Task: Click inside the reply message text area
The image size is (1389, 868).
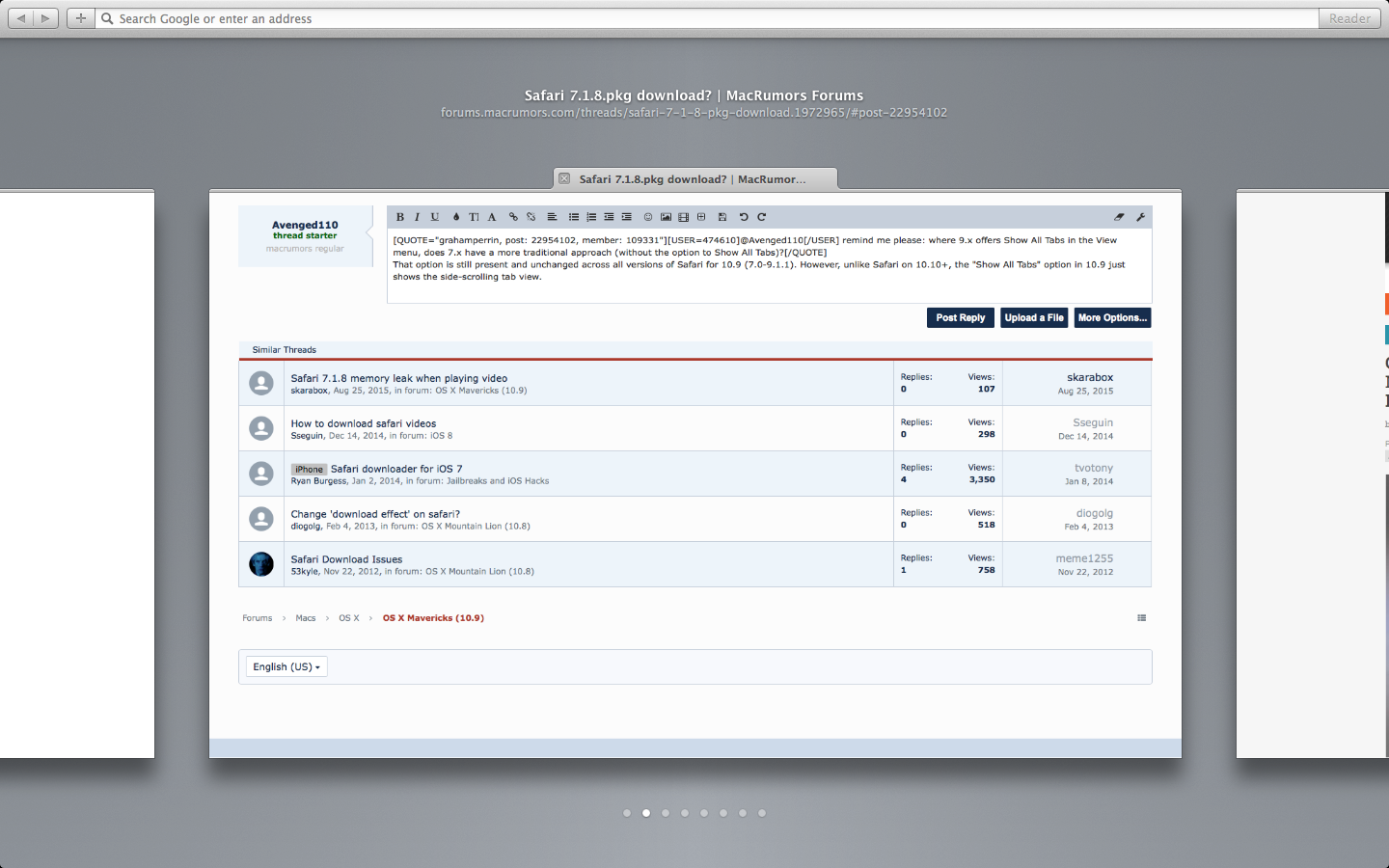Action: click(x=770, y=266)
